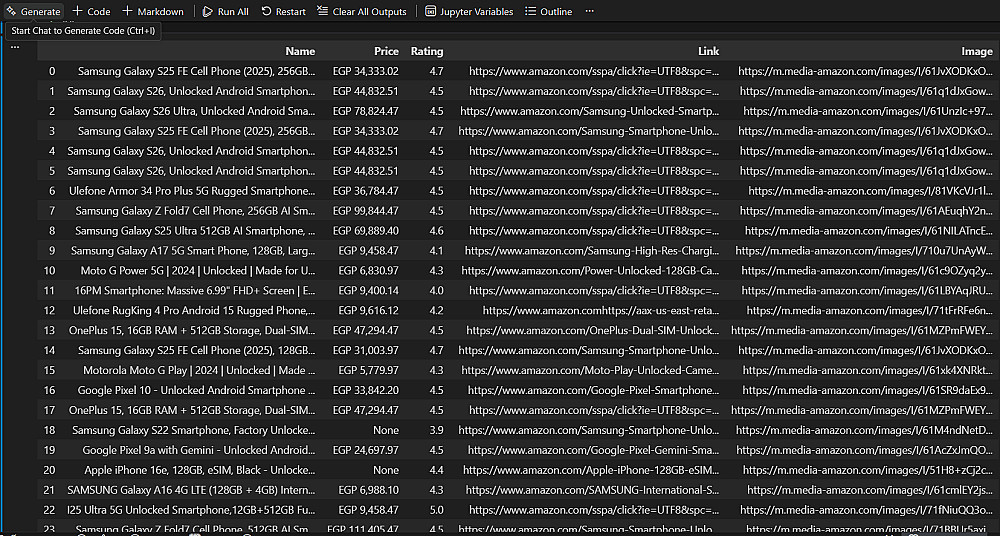
Task: Add a new Code cell
Action: click(x=91, y=11)
